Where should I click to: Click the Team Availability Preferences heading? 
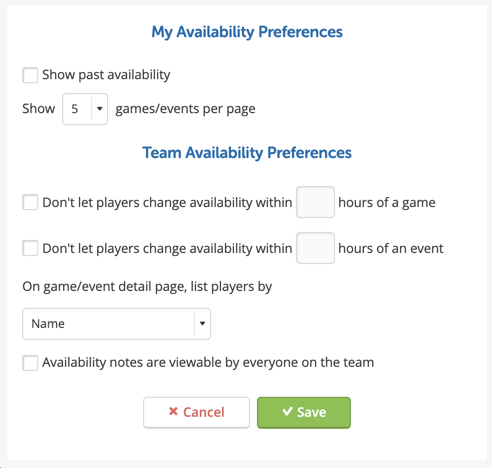[x=247, y=153]
